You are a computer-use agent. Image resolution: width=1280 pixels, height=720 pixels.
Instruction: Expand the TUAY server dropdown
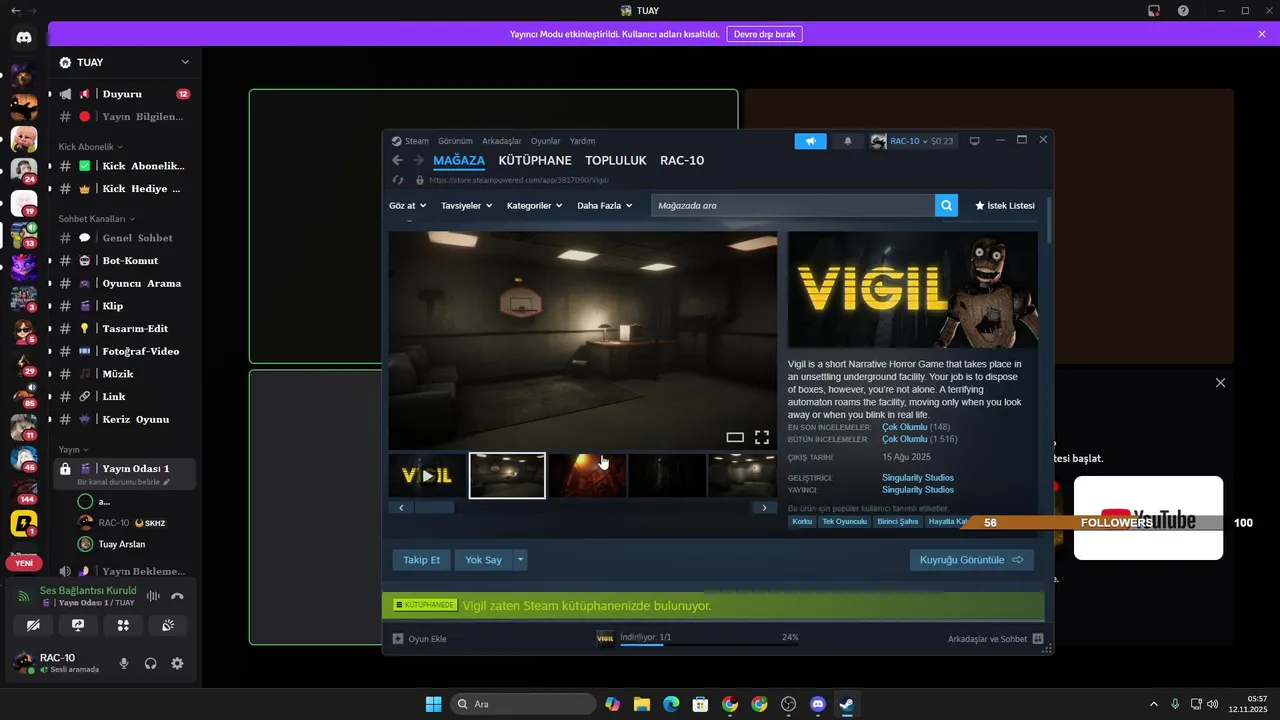tap(185, 62)
